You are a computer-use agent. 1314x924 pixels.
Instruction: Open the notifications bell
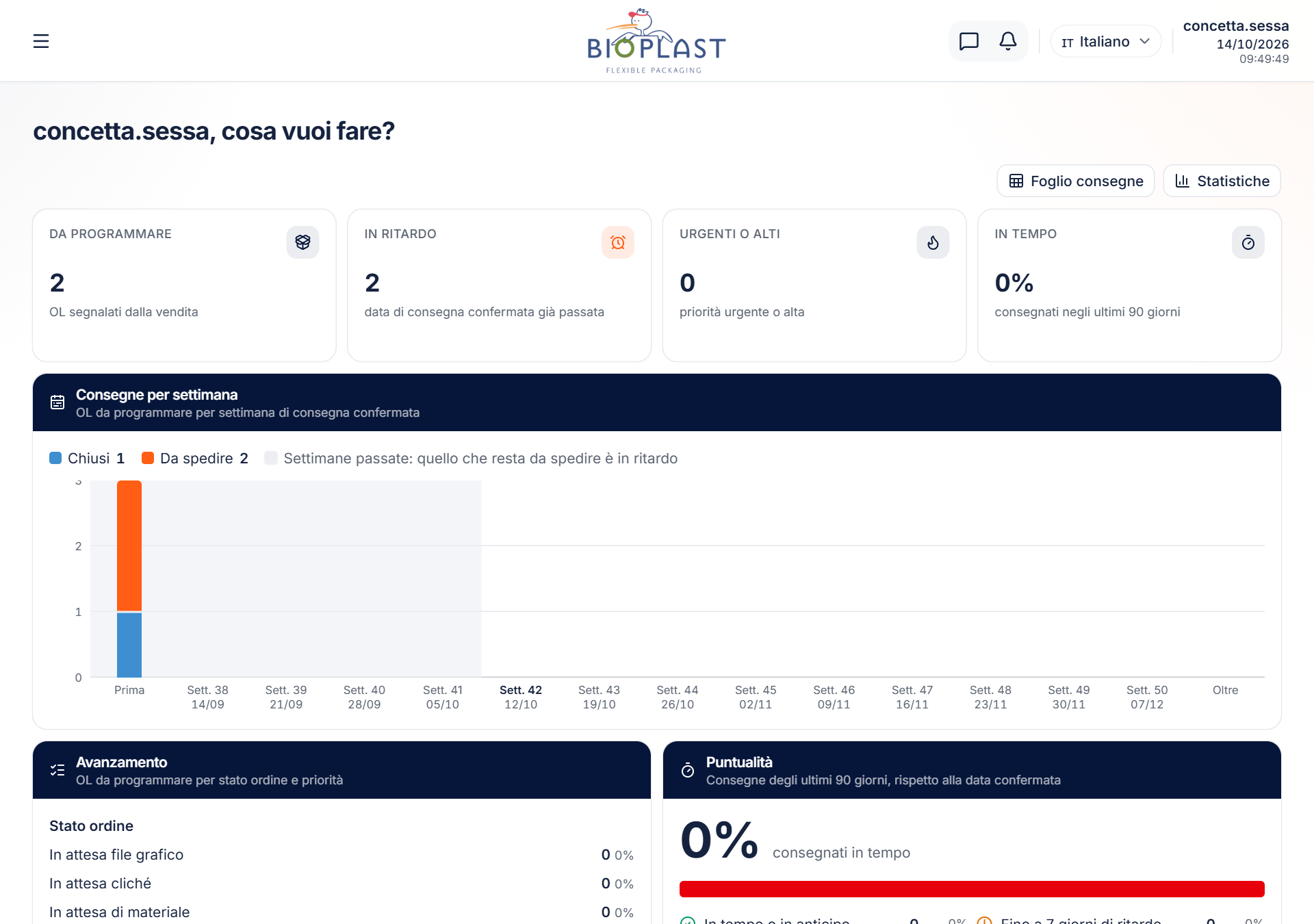pyautogui.click(x=1007, y=41)
